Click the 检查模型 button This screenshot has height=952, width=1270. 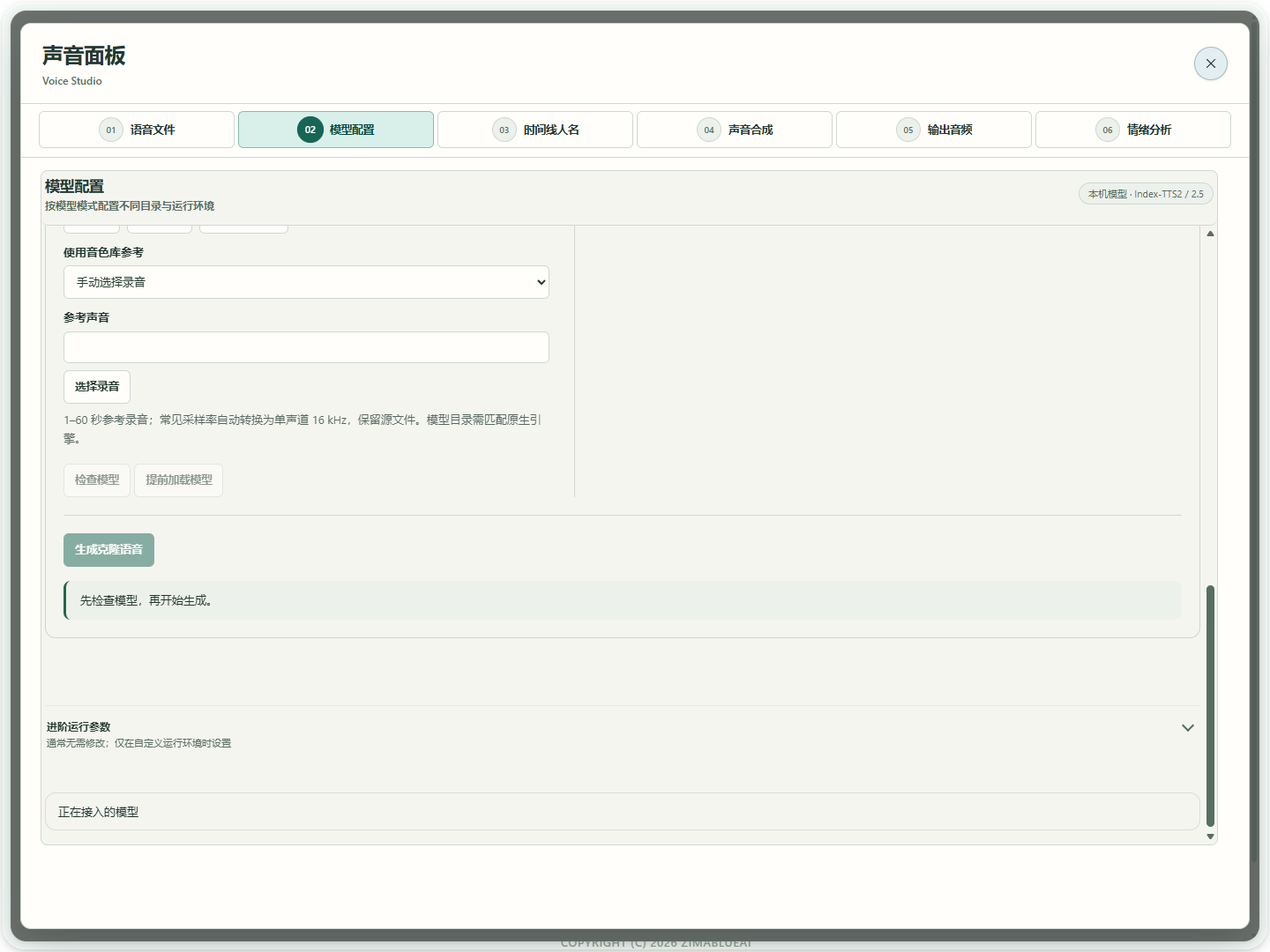pos(97,480)
